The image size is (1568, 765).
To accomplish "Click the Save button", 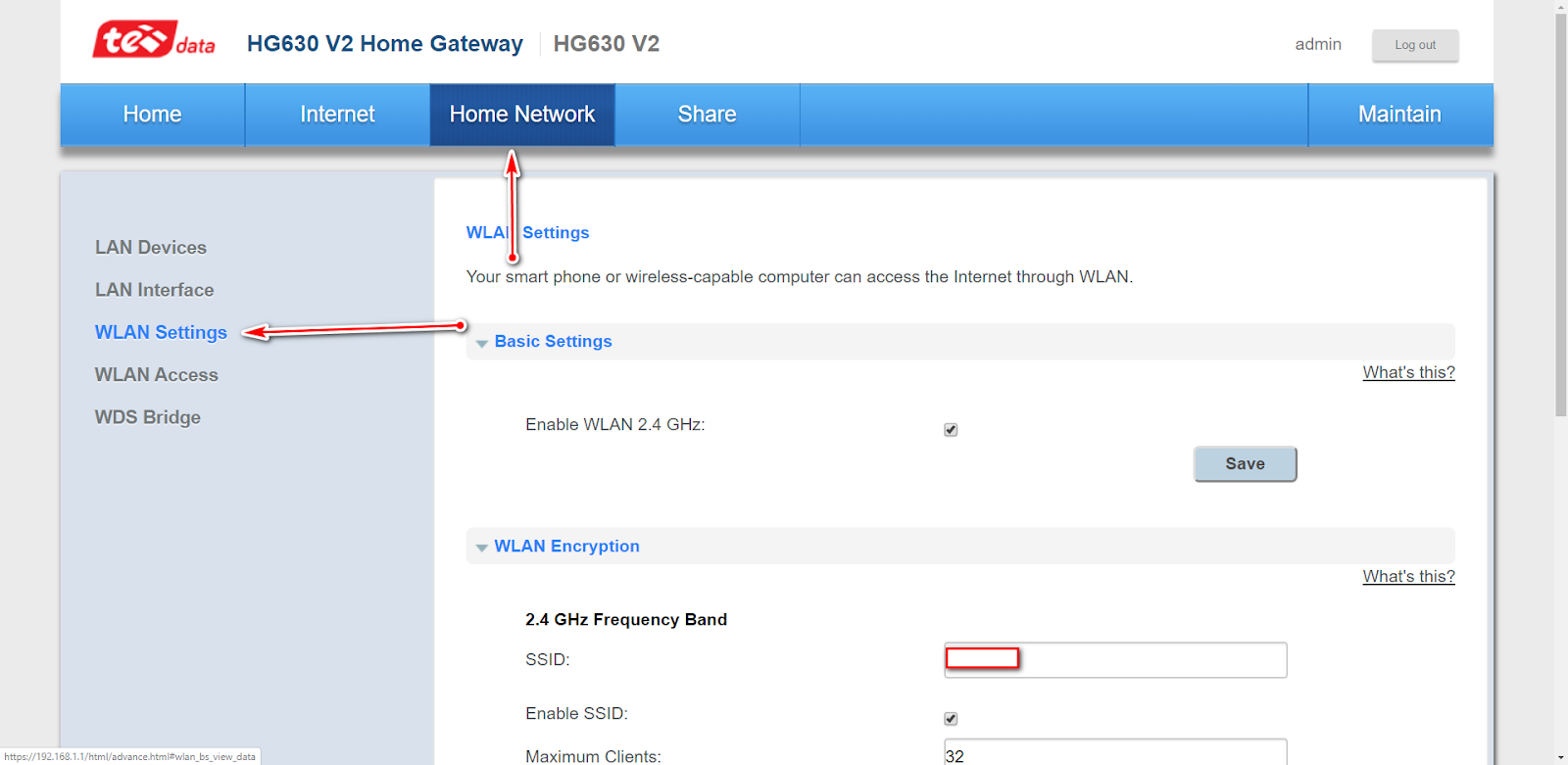I will click(1244, 463).
